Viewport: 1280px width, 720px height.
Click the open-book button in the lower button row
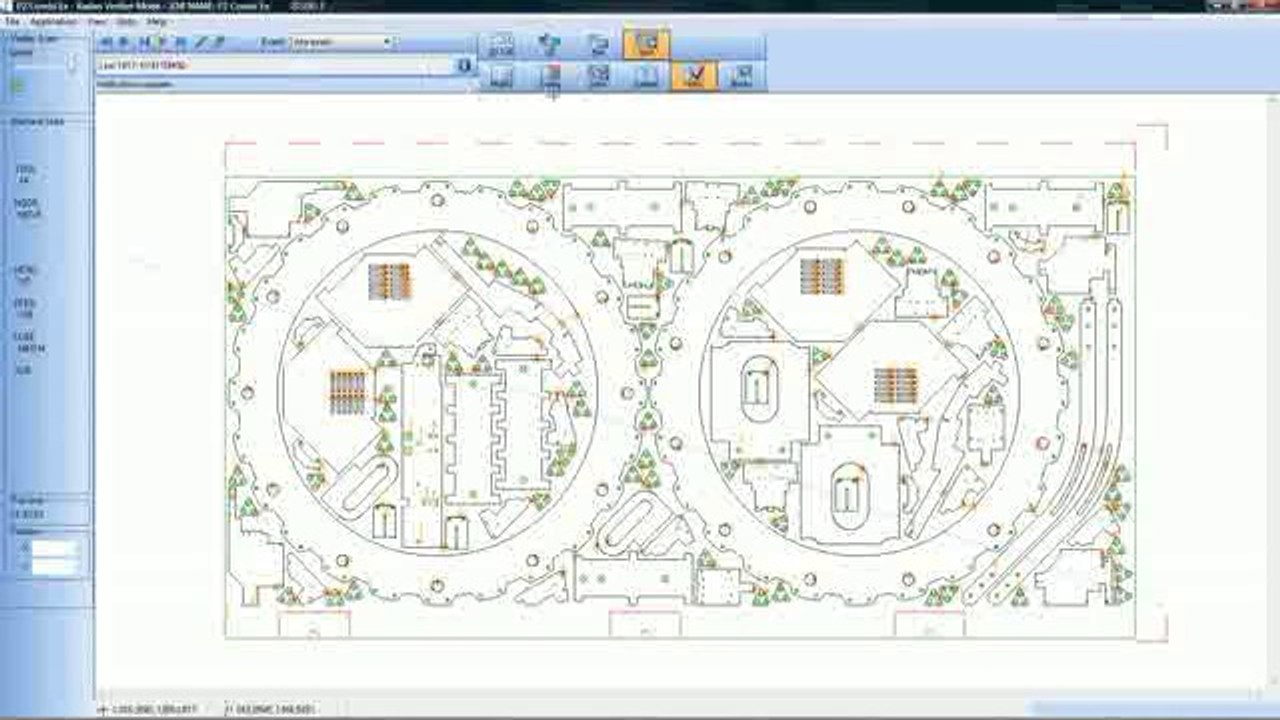(646, 76)
